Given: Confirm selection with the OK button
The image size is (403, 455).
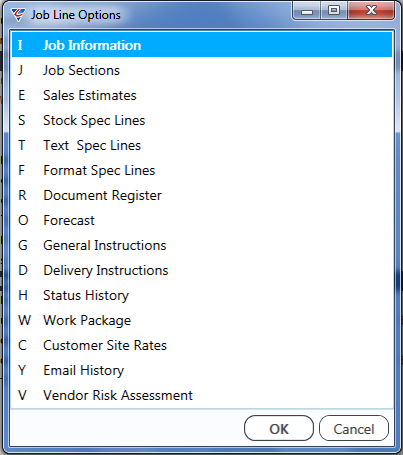Looking at the screenshot, I should (x=279, y=428).
